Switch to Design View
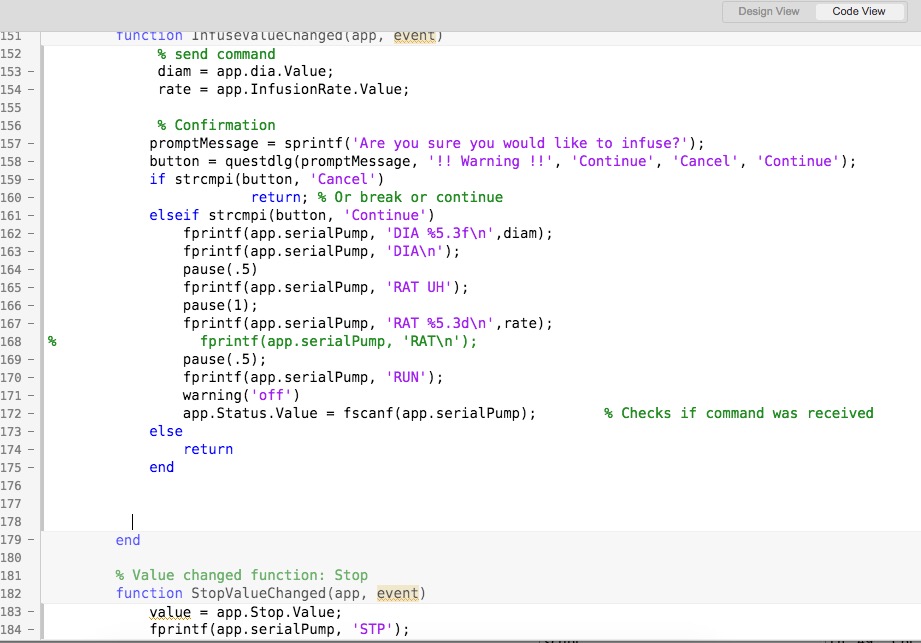921x643 pixels. [768, 11]
